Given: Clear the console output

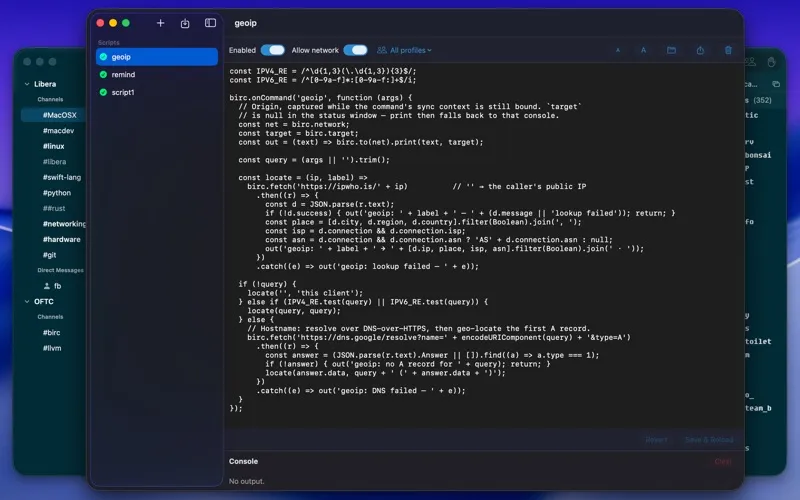Looking at the screenshot, I should (723, 461).
